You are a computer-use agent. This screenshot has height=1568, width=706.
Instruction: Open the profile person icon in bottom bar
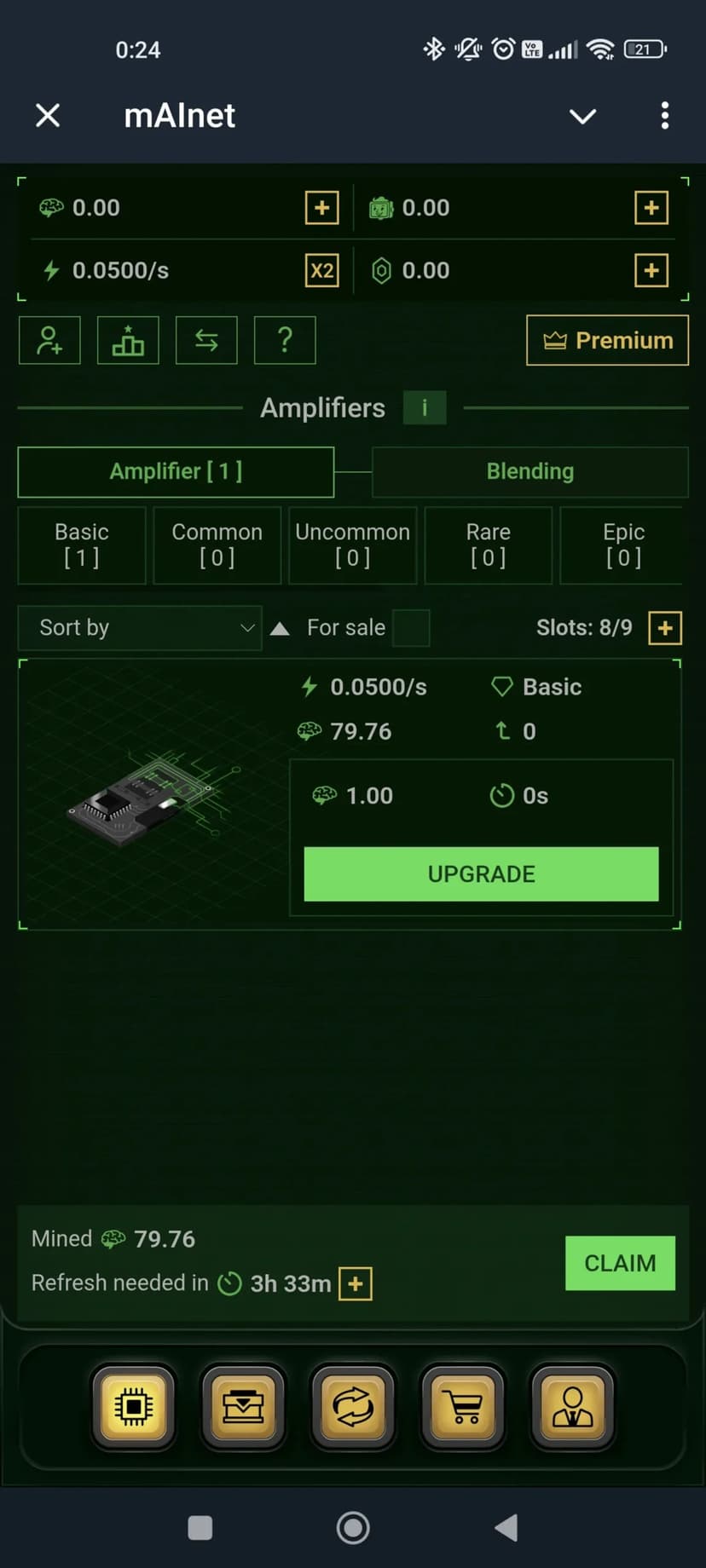point(572,1407)
